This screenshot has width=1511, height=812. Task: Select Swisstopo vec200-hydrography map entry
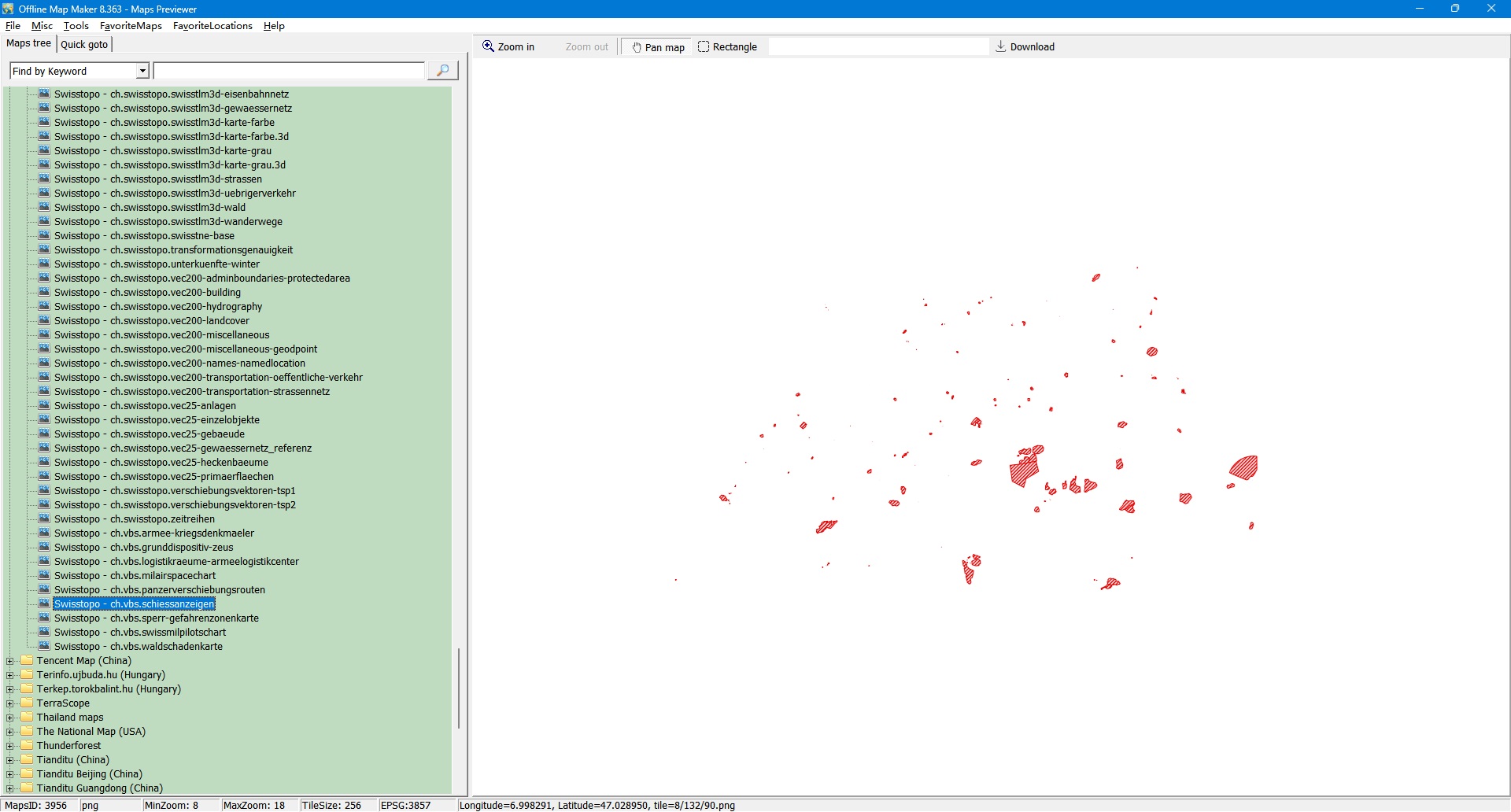point(158,306)
